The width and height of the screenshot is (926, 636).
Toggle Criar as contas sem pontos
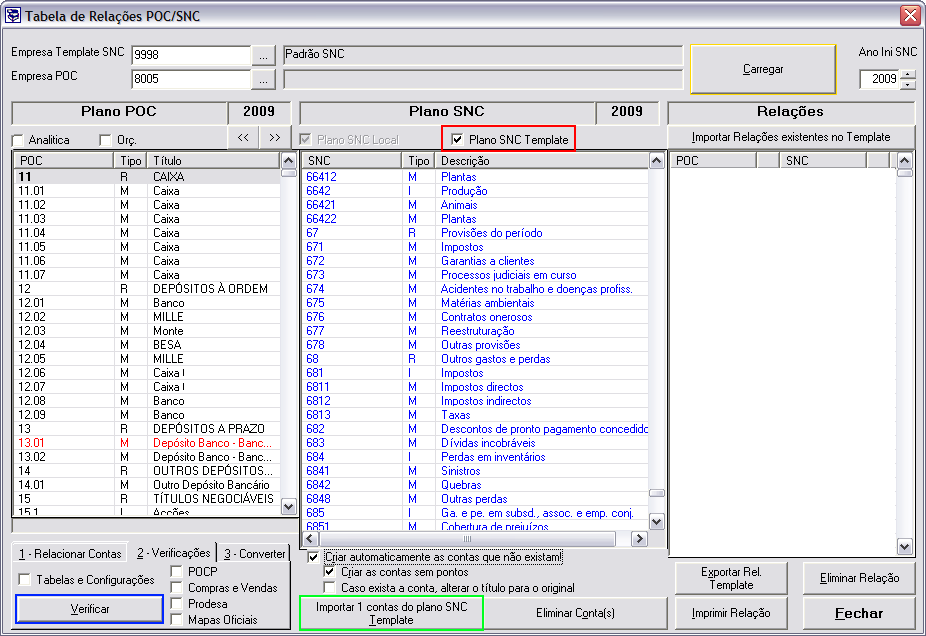[x=330, y=572]
